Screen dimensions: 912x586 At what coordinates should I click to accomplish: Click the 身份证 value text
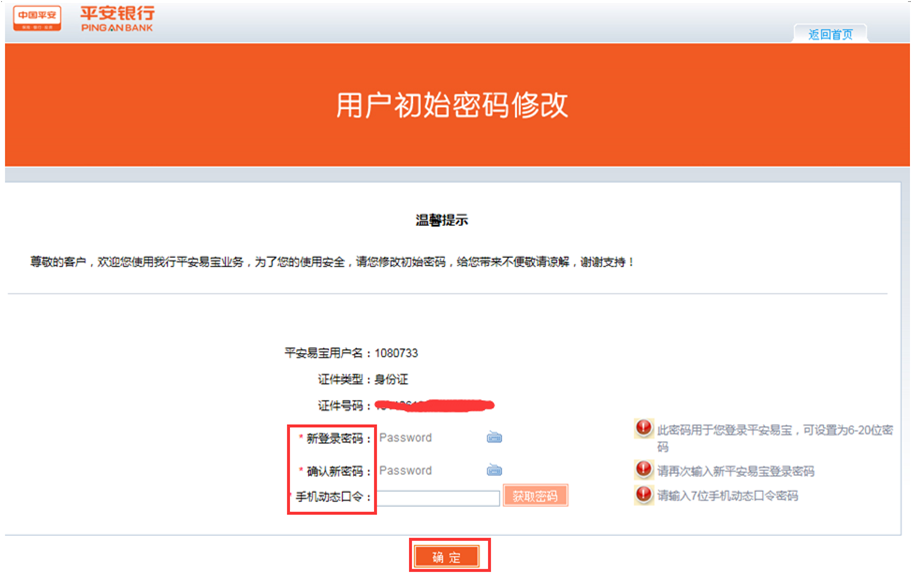coord(391,380)
